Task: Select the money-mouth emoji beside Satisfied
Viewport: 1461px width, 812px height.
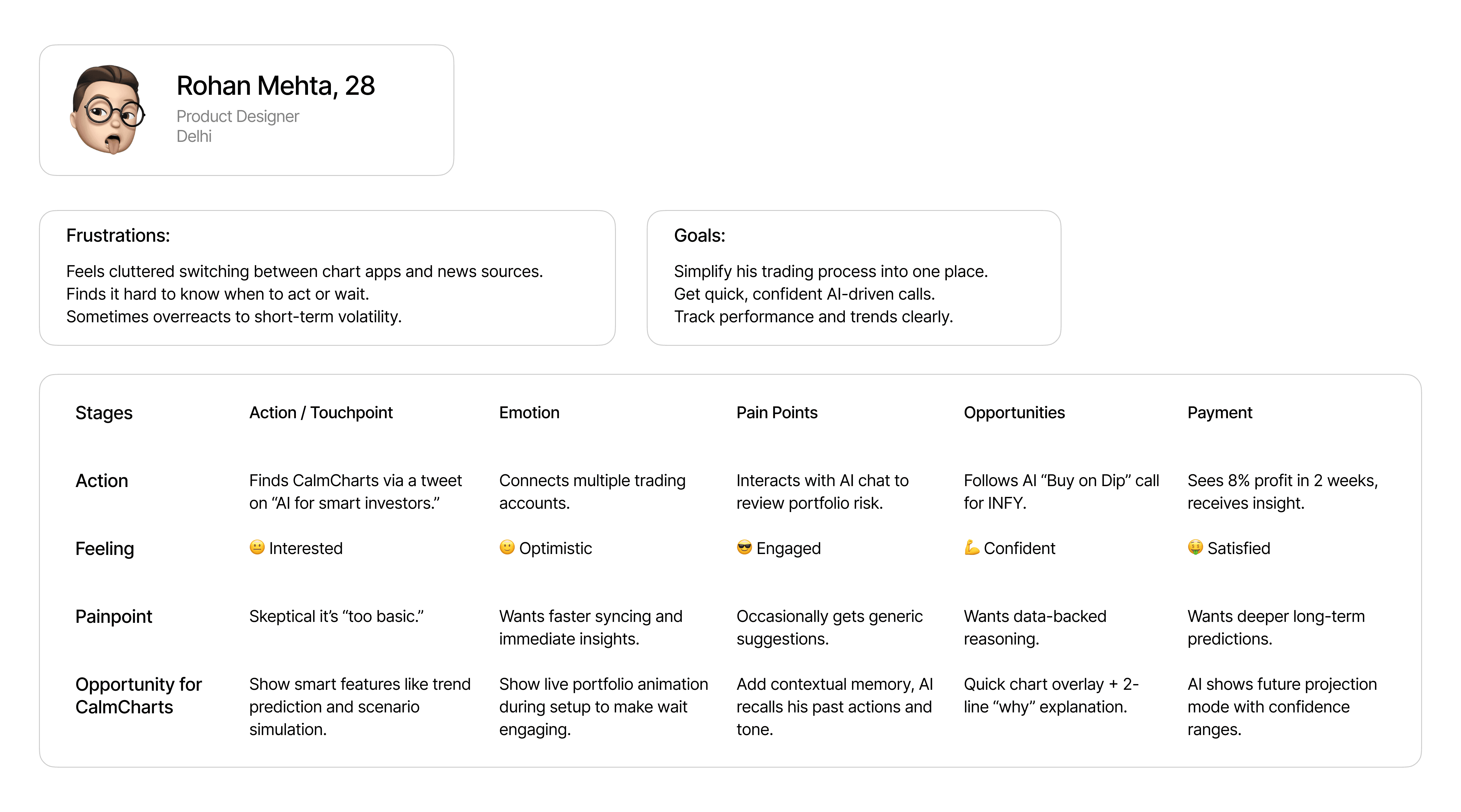Action: 1195,547
